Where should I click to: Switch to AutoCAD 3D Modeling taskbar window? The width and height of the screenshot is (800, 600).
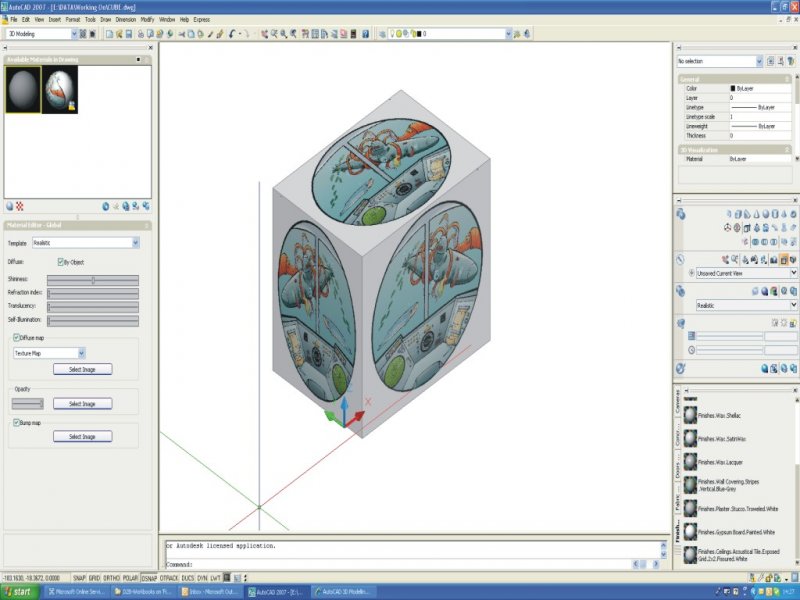pos(345,592)
